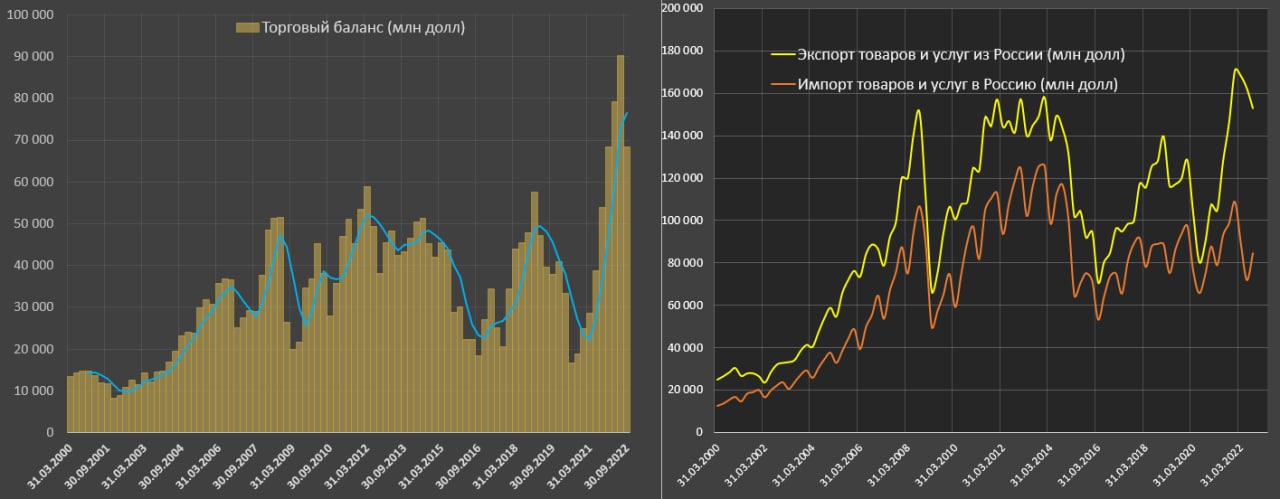Click '80 000' on the Торговый баланс chart axis
The width and height of the screenshot is (1280, 499).
point(34,99)
